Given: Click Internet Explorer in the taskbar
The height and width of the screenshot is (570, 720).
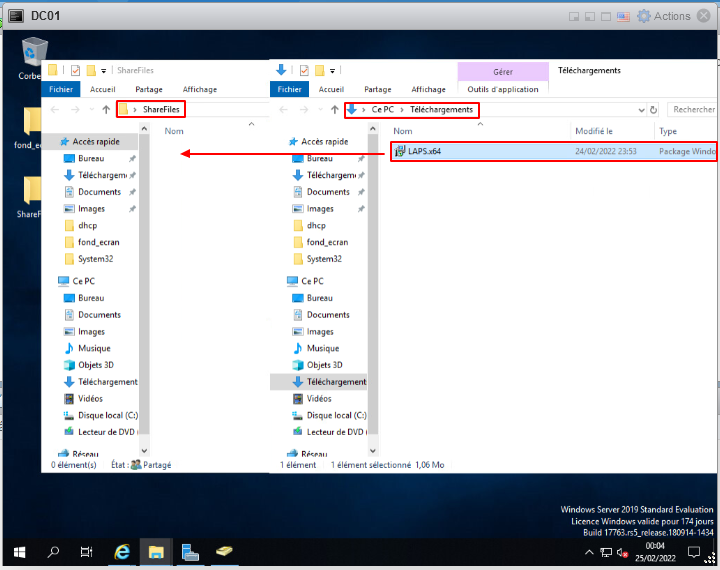Looking at the screenshot, I should [x=122, y=551].
